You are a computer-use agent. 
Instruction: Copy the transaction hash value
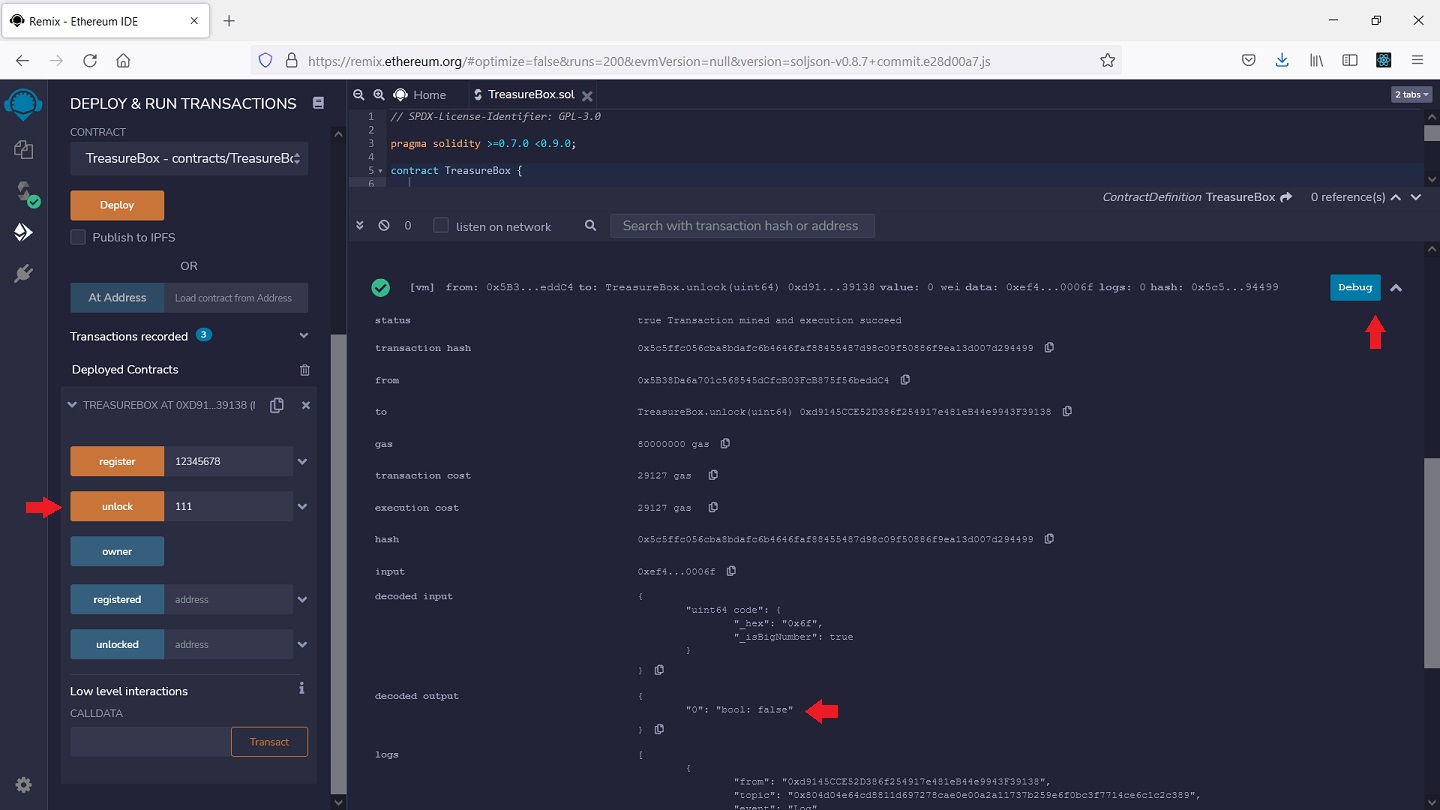tap(1049, 348)
